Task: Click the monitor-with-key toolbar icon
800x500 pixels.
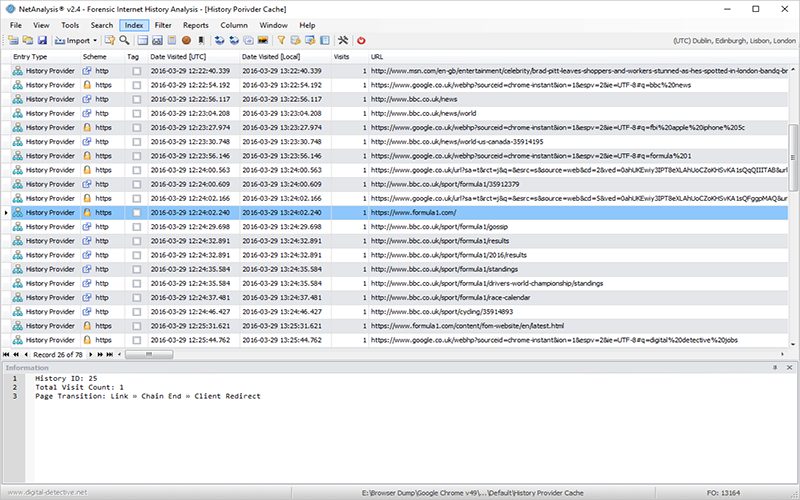Action: (310, 40)
